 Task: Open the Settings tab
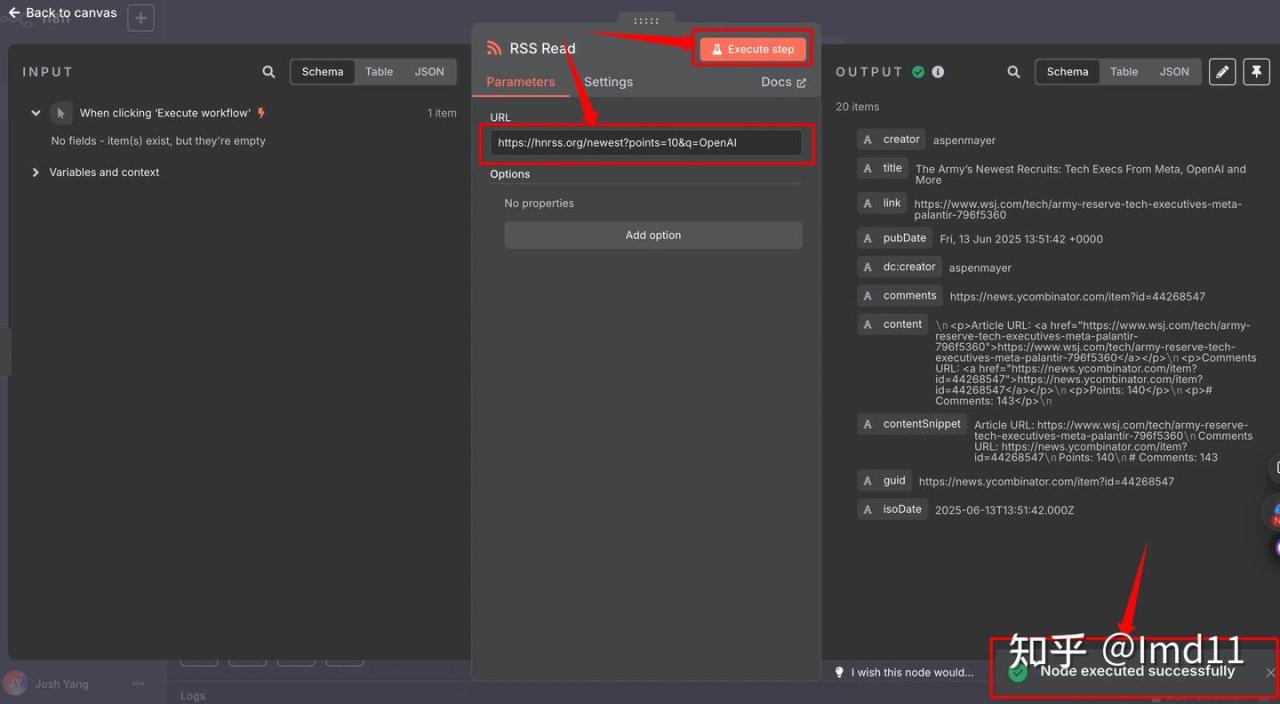point(608,82)
